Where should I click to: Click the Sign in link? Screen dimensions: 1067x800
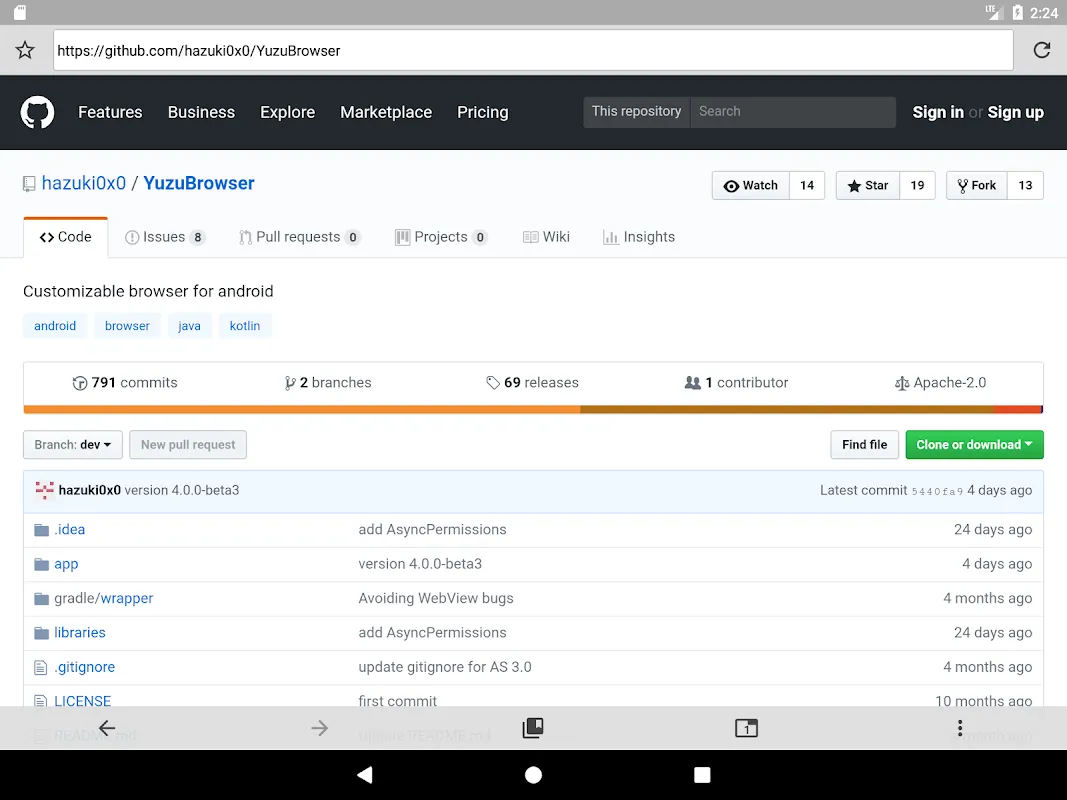tap(938, 112)
